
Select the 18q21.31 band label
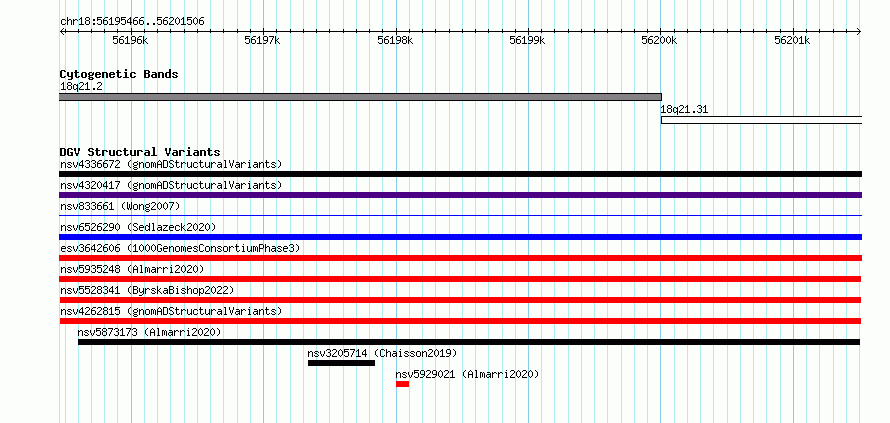tap(684, 110)
